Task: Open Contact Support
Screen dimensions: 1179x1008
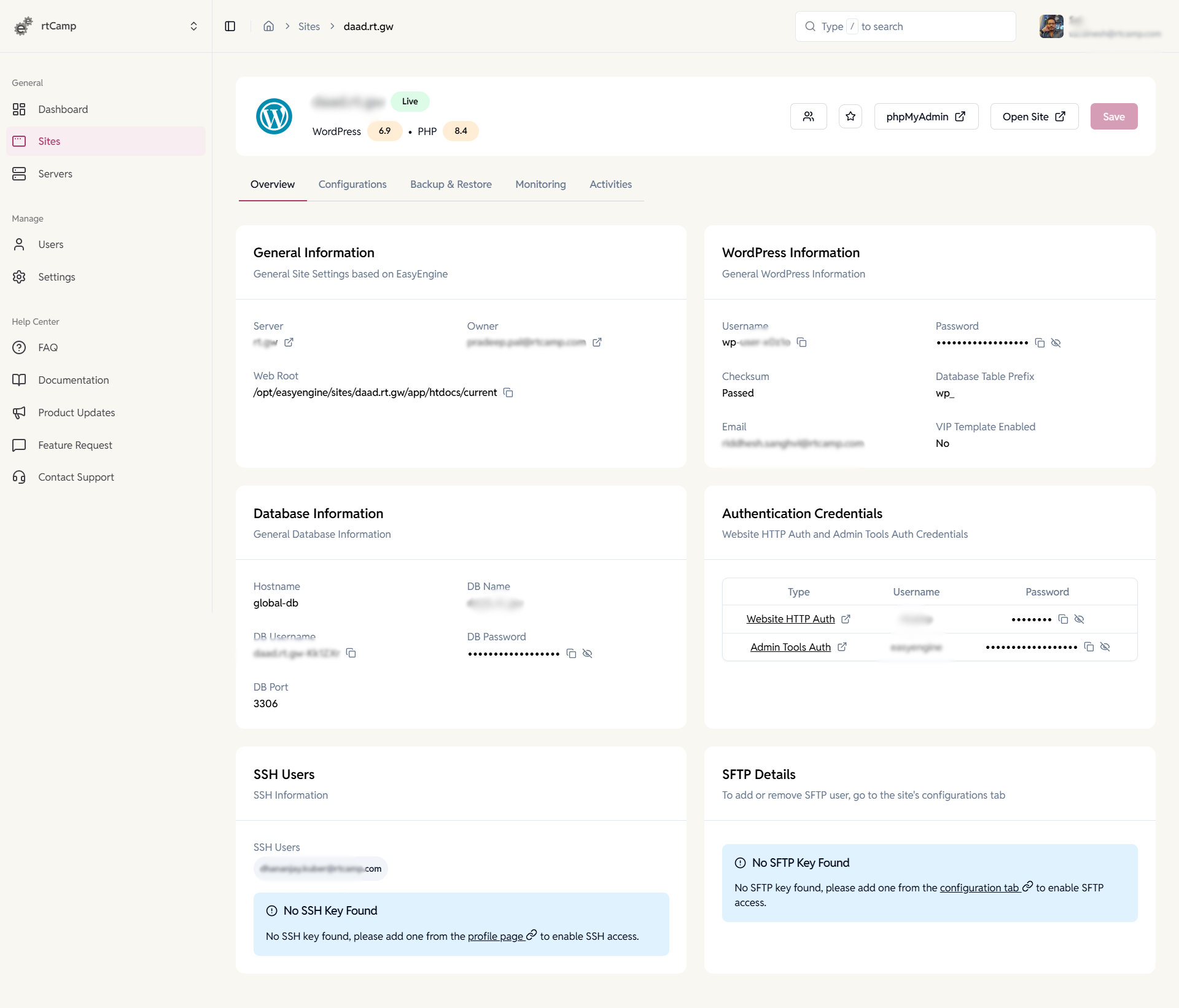Action: tap(76, 477)
